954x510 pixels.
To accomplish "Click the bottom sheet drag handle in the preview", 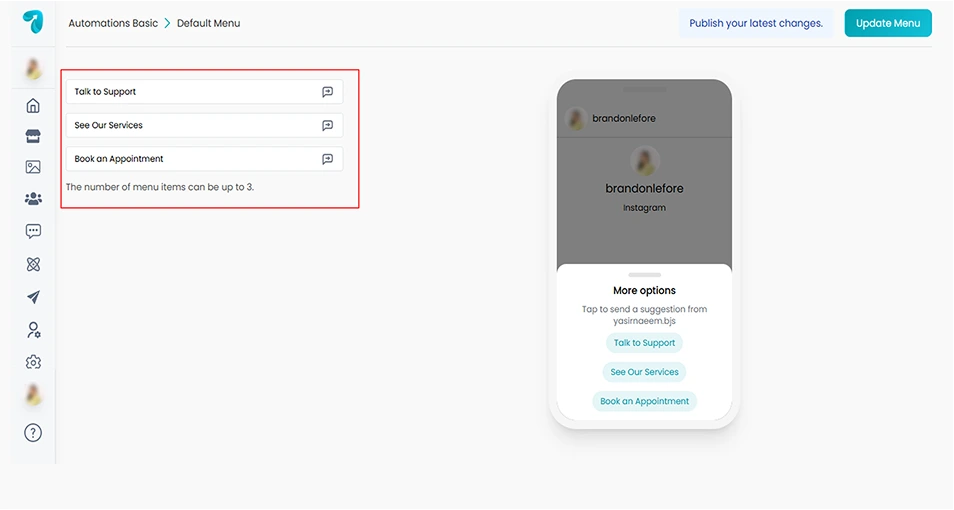I will [x=644, y=275].
